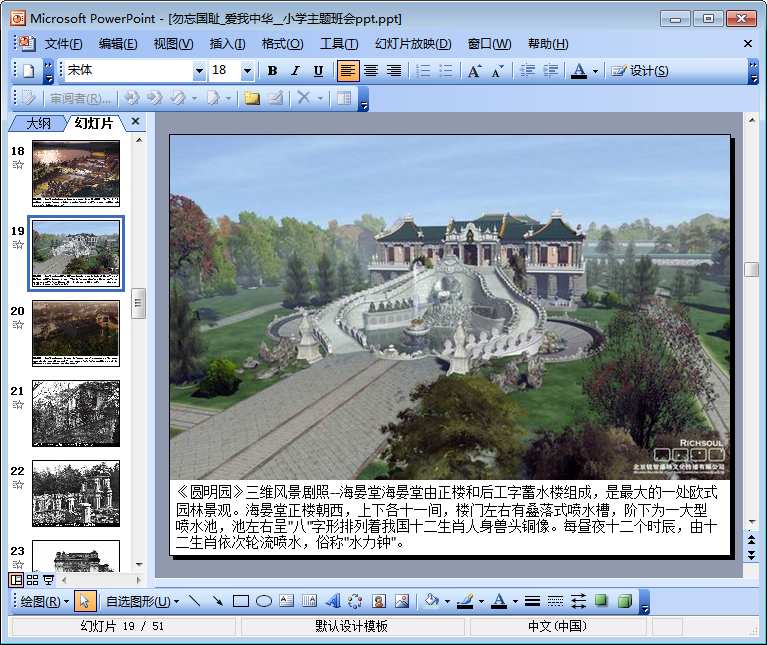Toggle underline formatting
Viewport: 767px width, 645px height.
[x=318, y=71]
